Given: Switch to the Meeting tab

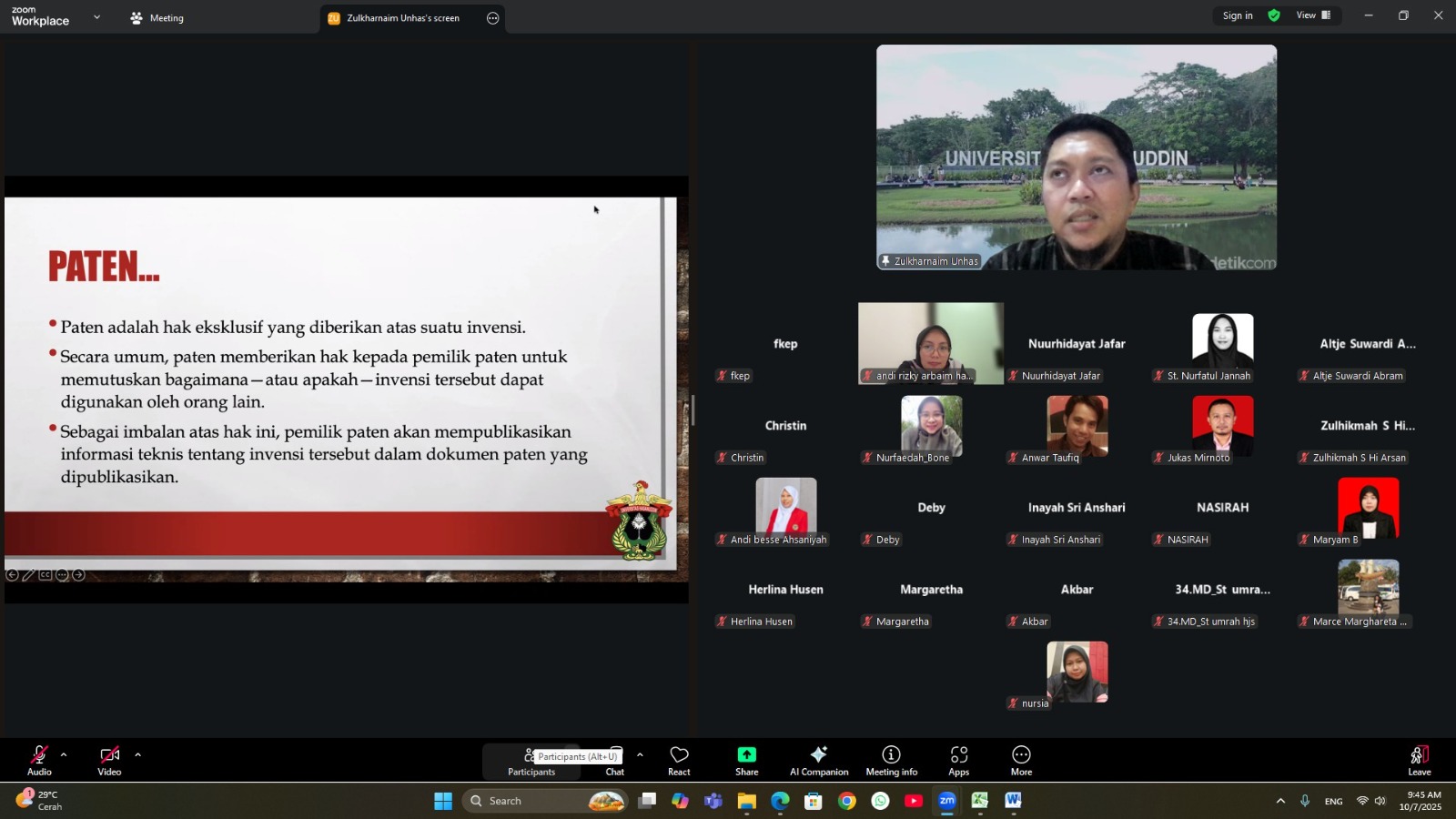Looking at the screenshot, I should (157, 18).
